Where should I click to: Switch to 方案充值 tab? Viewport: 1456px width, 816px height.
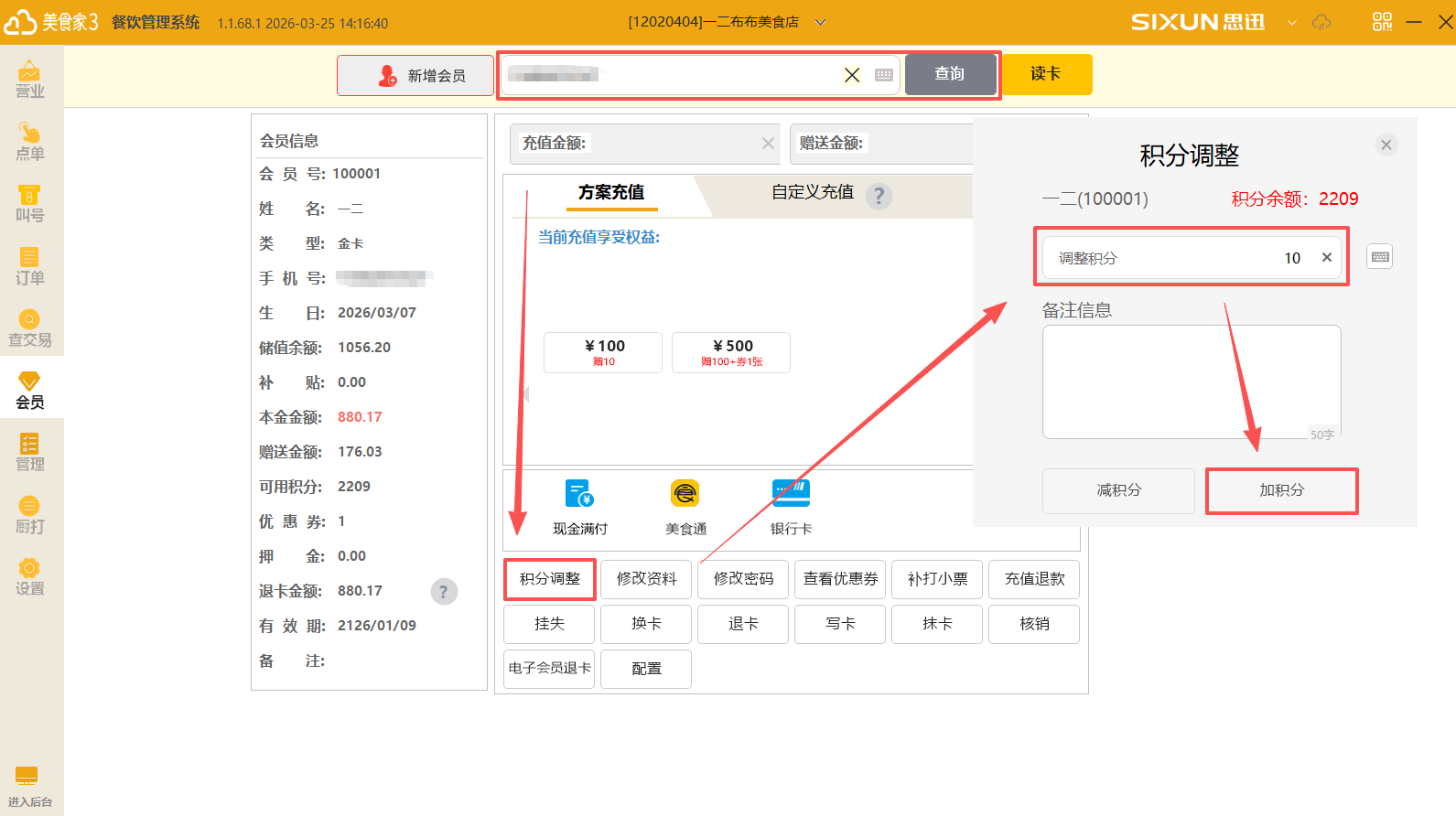pos(610,192)
